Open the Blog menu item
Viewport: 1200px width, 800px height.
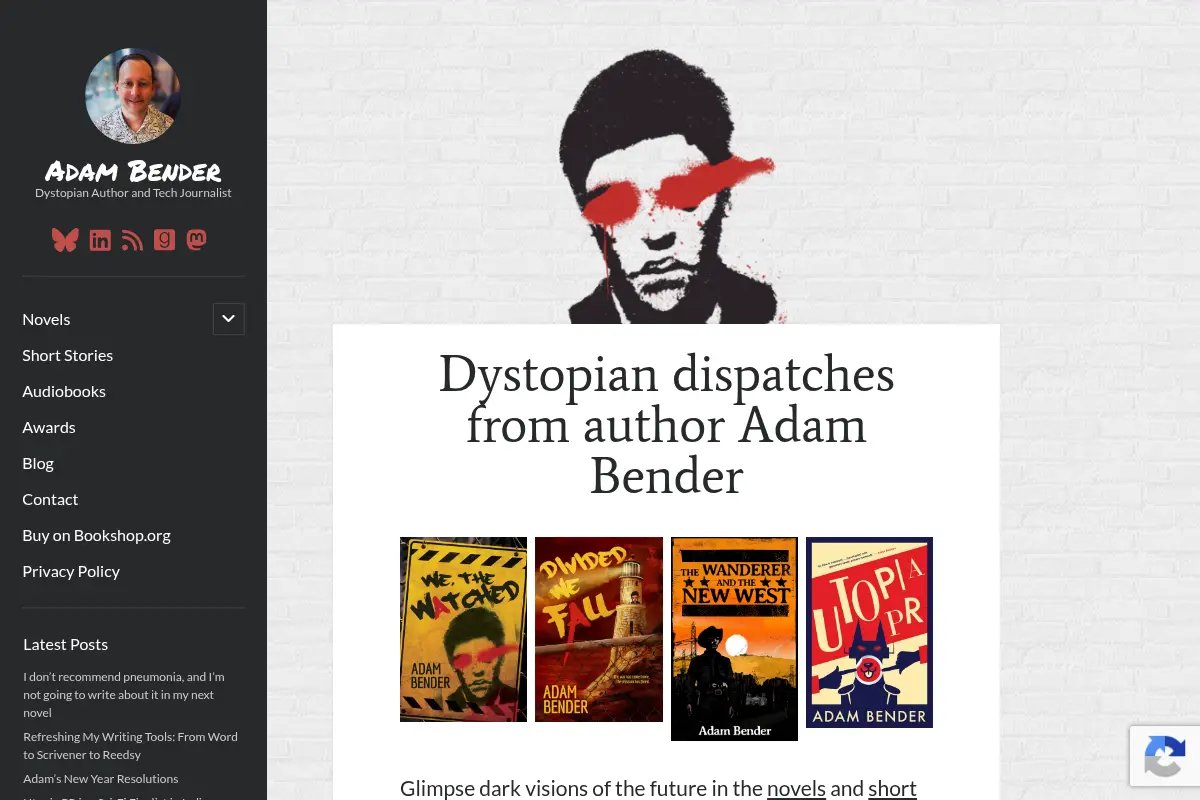tap(38, 463)
